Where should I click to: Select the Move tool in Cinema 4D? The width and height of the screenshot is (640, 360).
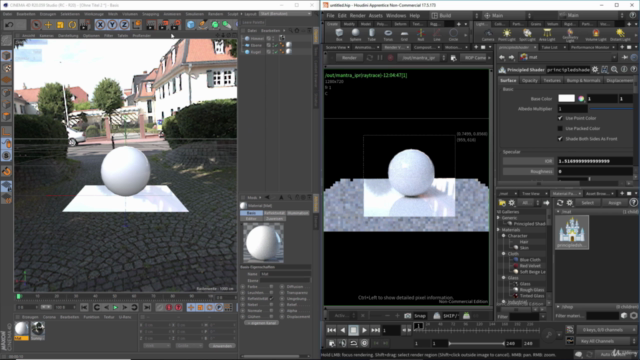click(x=48, y=25)
